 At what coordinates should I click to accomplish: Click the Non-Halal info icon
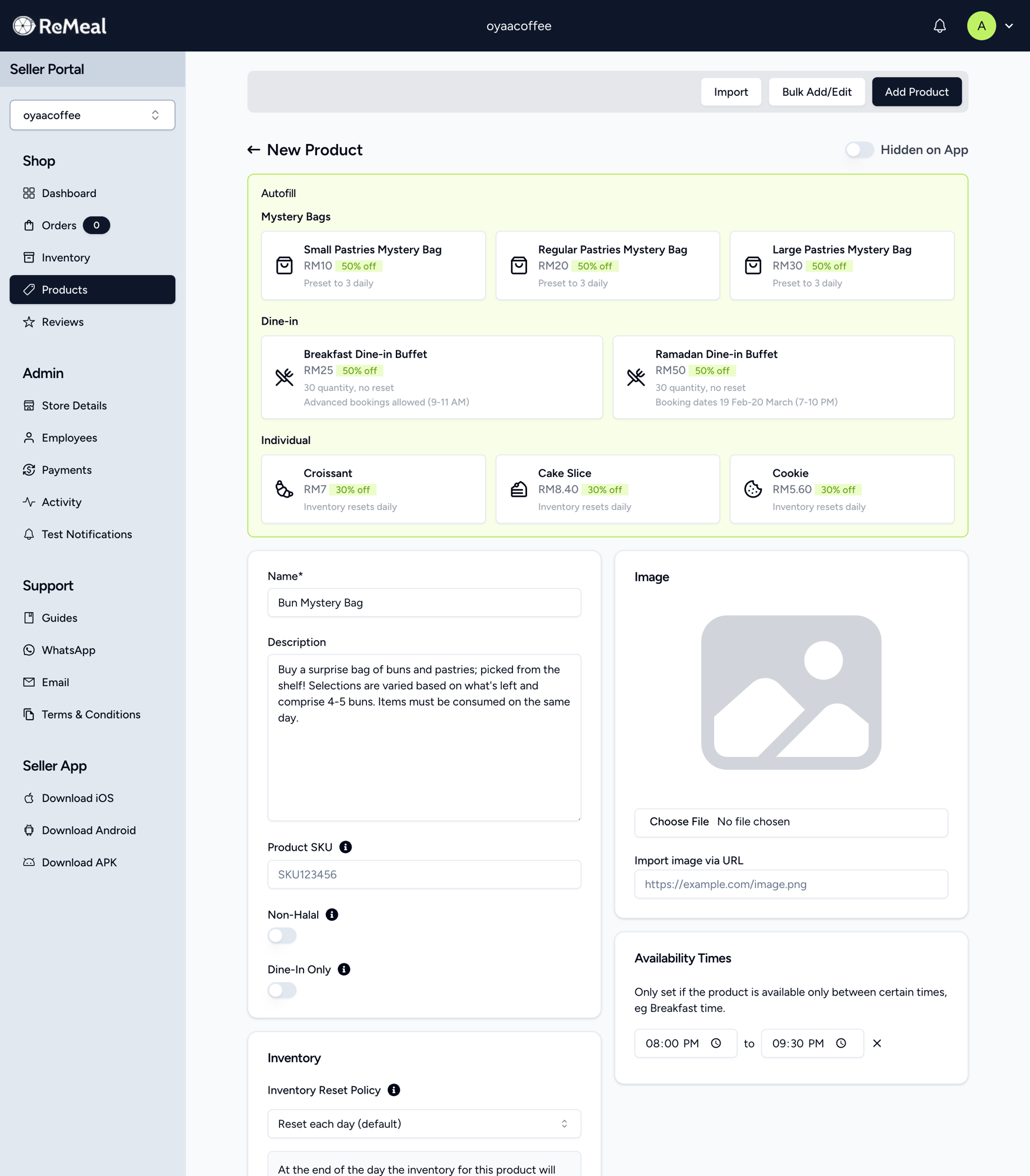coord(332,914)
